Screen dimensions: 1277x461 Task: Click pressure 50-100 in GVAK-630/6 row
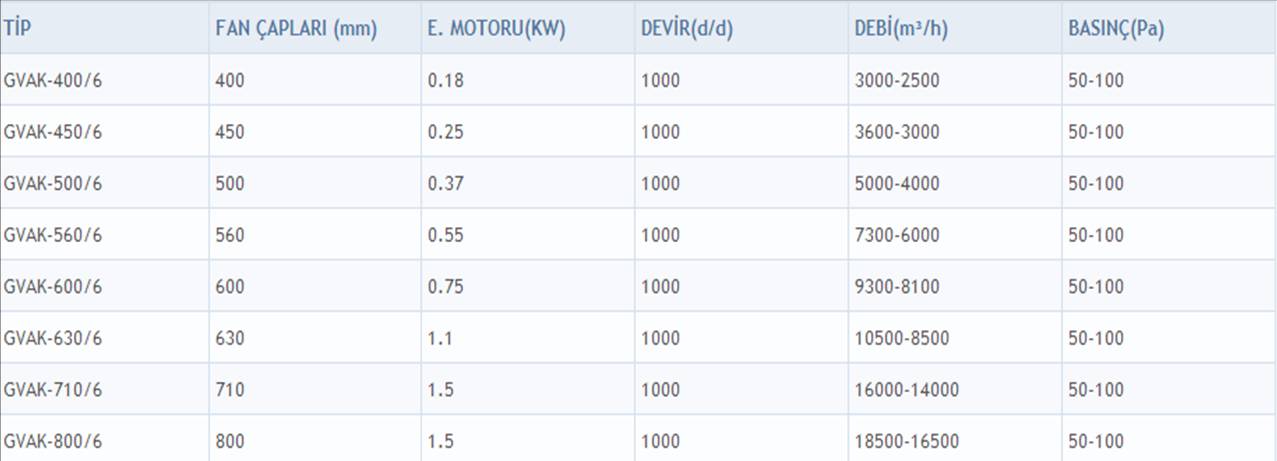click(1096, 338)
